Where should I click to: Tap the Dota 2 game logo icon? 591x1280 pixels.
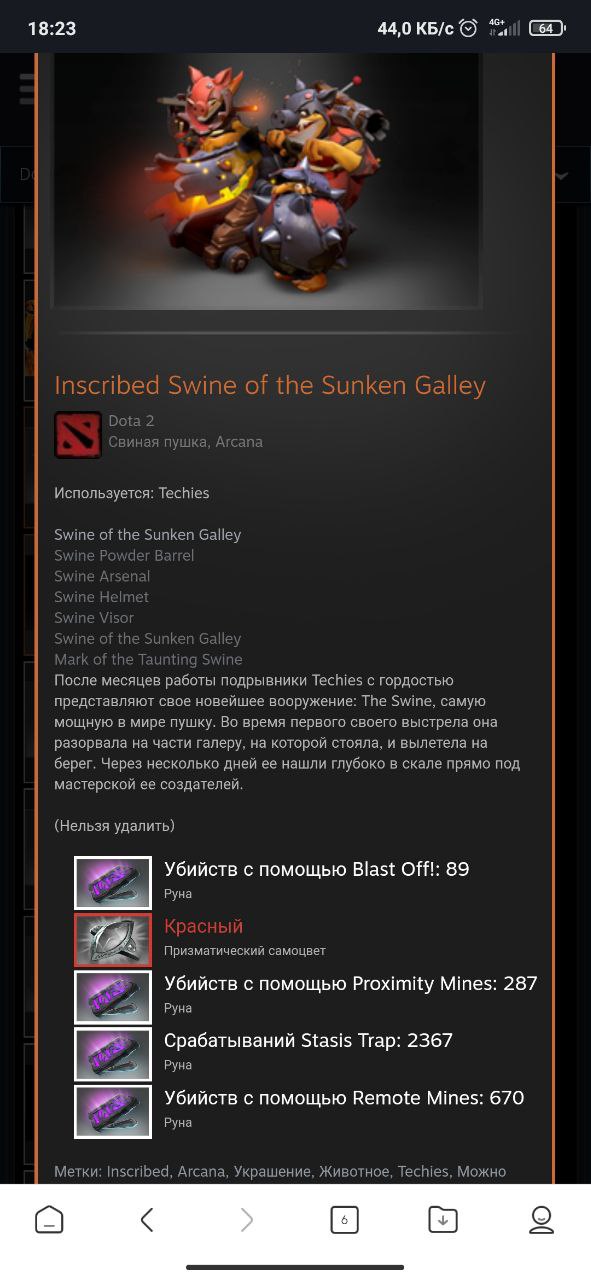click(x=78, y=434)
